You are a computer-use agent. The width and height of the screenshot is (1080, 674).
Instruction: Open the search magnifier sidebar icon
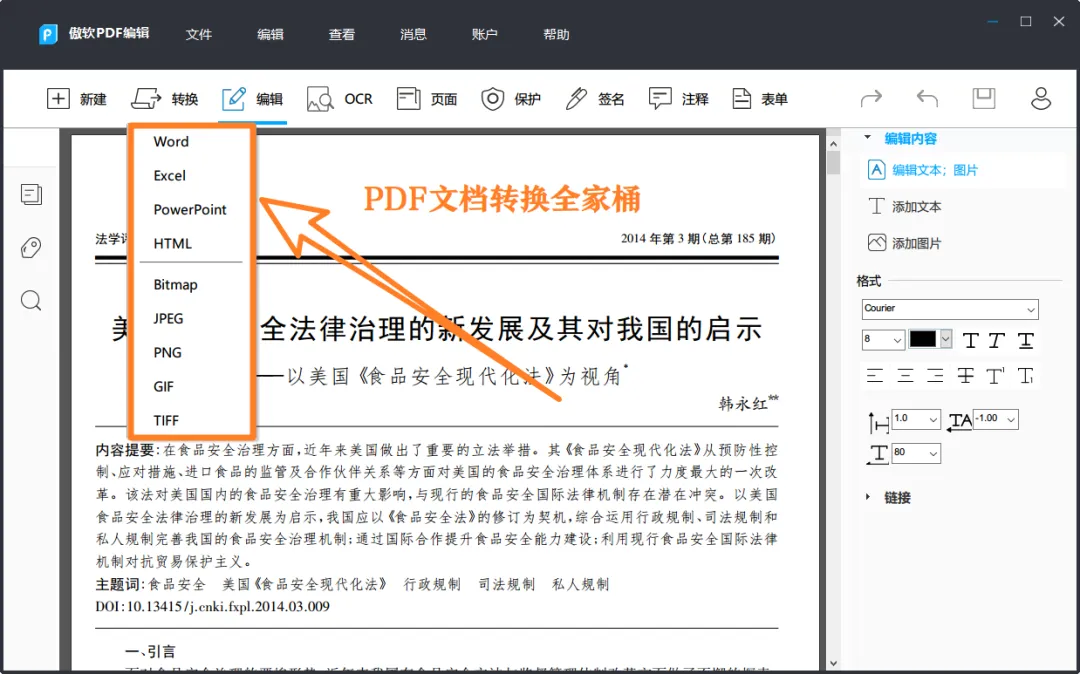pos(31,301)
